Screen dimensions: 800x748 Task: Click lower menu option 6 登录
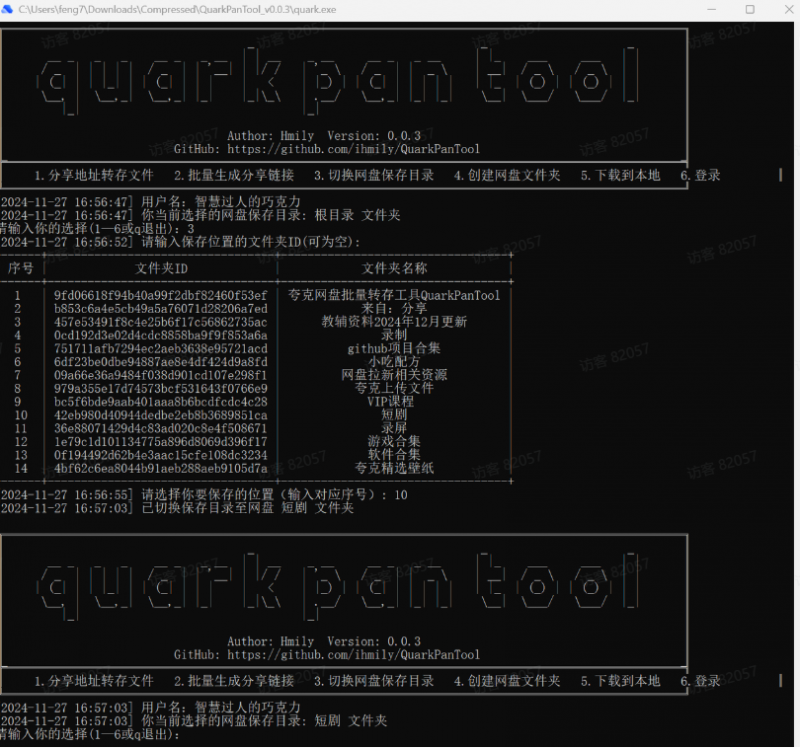tap(701, 681)
